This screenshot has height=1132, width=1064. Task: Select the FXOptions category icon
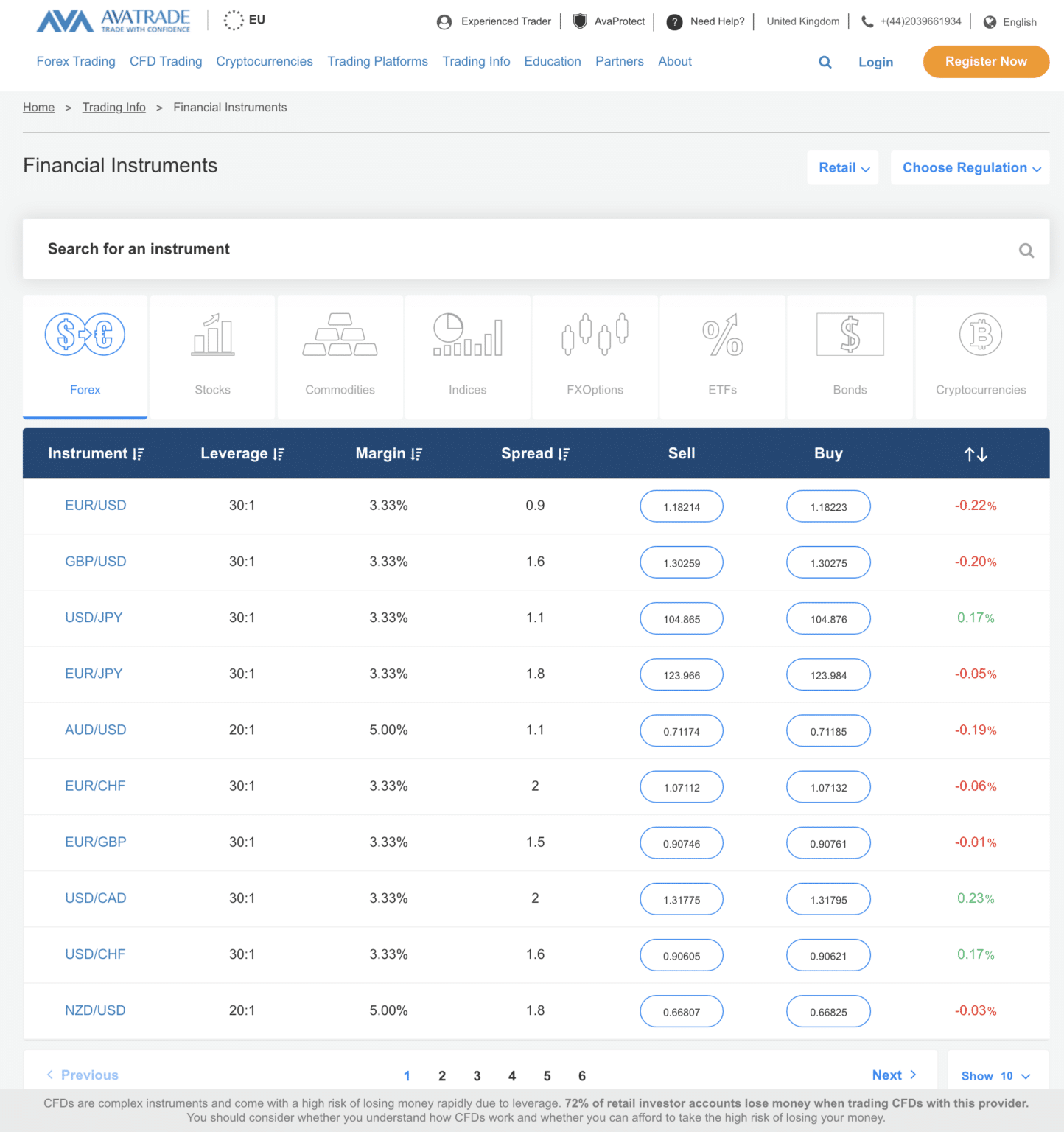point(595,335)
